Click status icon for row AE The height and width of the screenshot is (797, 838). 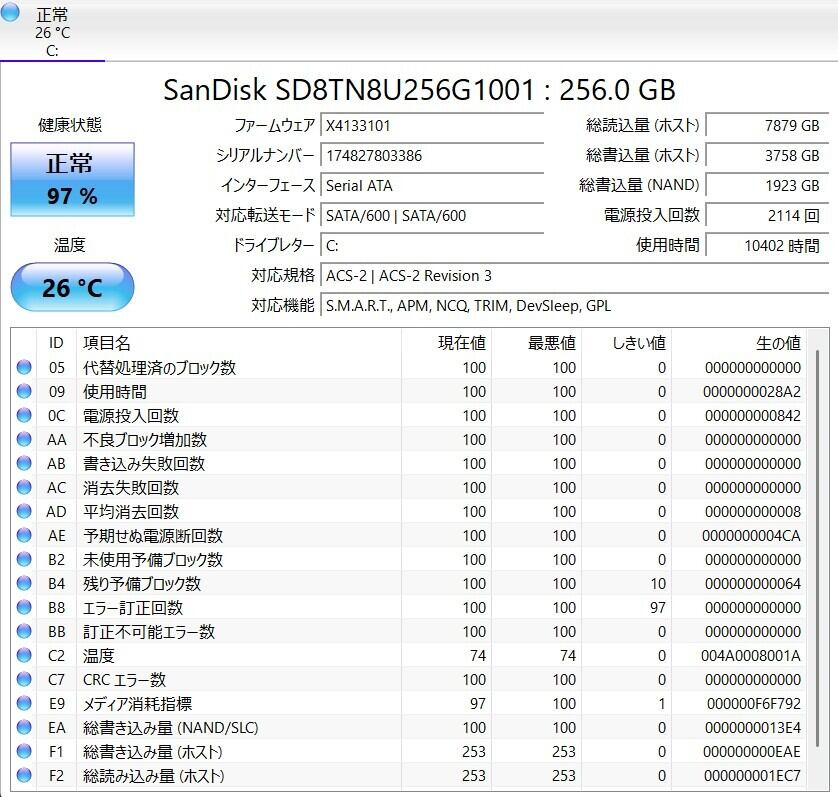coord(24,535)
